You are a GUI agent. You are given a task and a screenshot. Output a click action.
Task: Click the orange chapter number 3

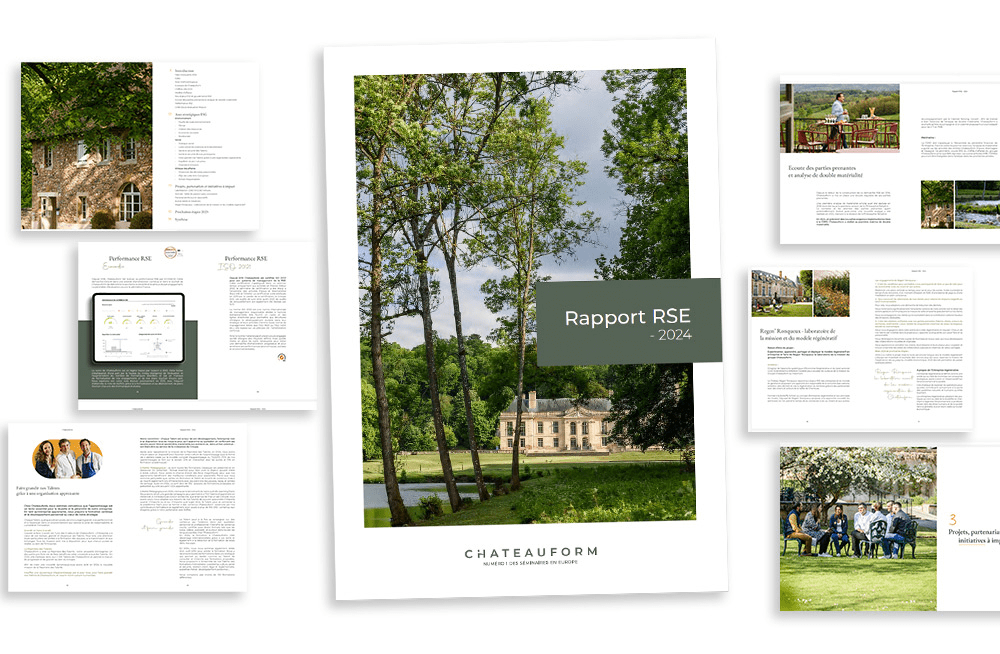(952, 521)
